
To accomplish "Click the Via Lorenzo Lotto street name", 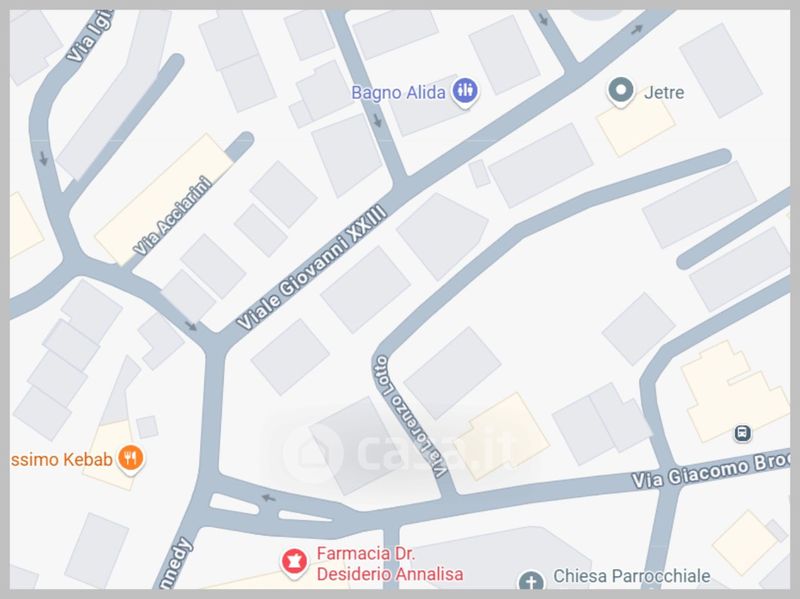I will pos(409,416).
